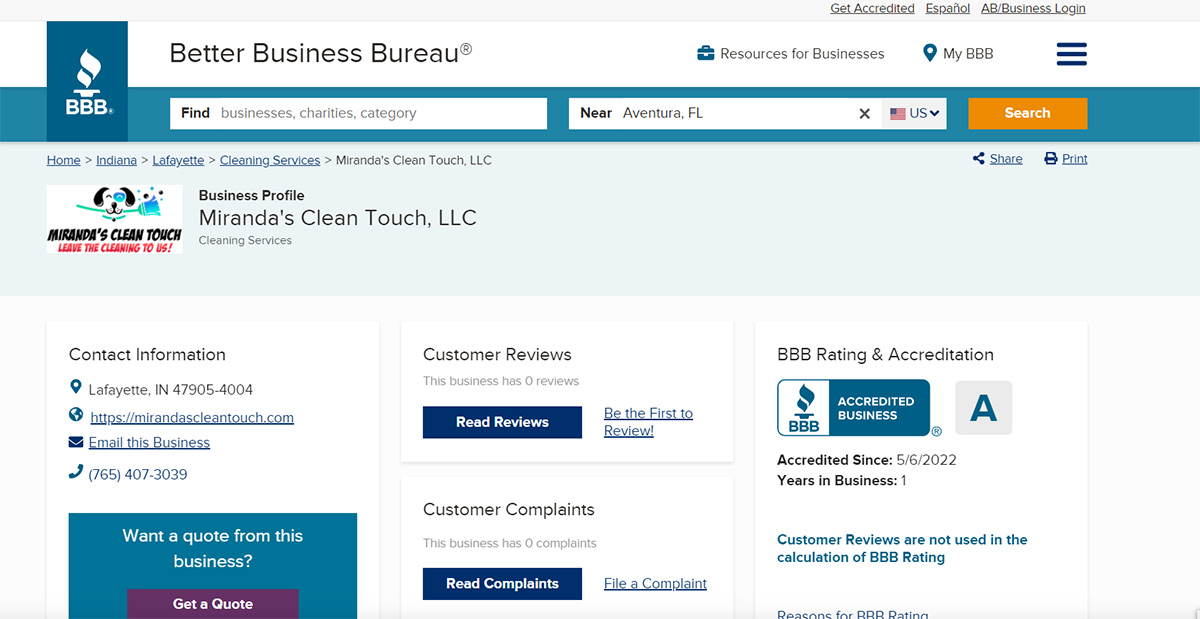Clear the Near location with the X icon
The width and height of the screenshot is (1200, 619).
pyautogui.click(x=865, y=114)
